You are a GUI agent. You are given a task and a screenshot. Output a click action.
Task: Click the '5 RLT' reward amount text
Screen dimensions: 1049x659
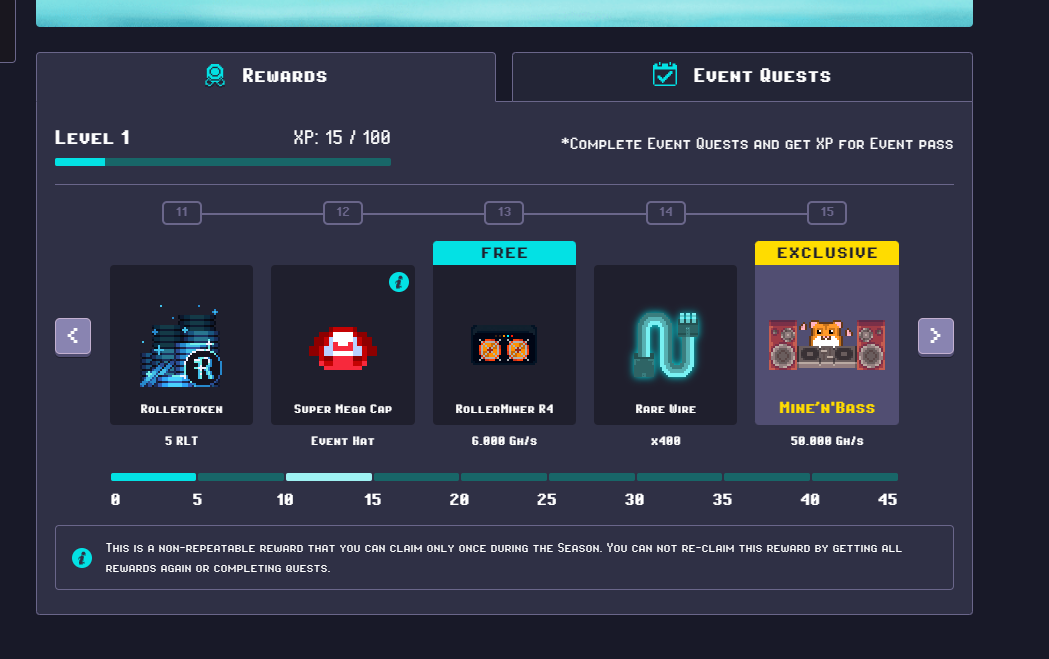[181, 441]
